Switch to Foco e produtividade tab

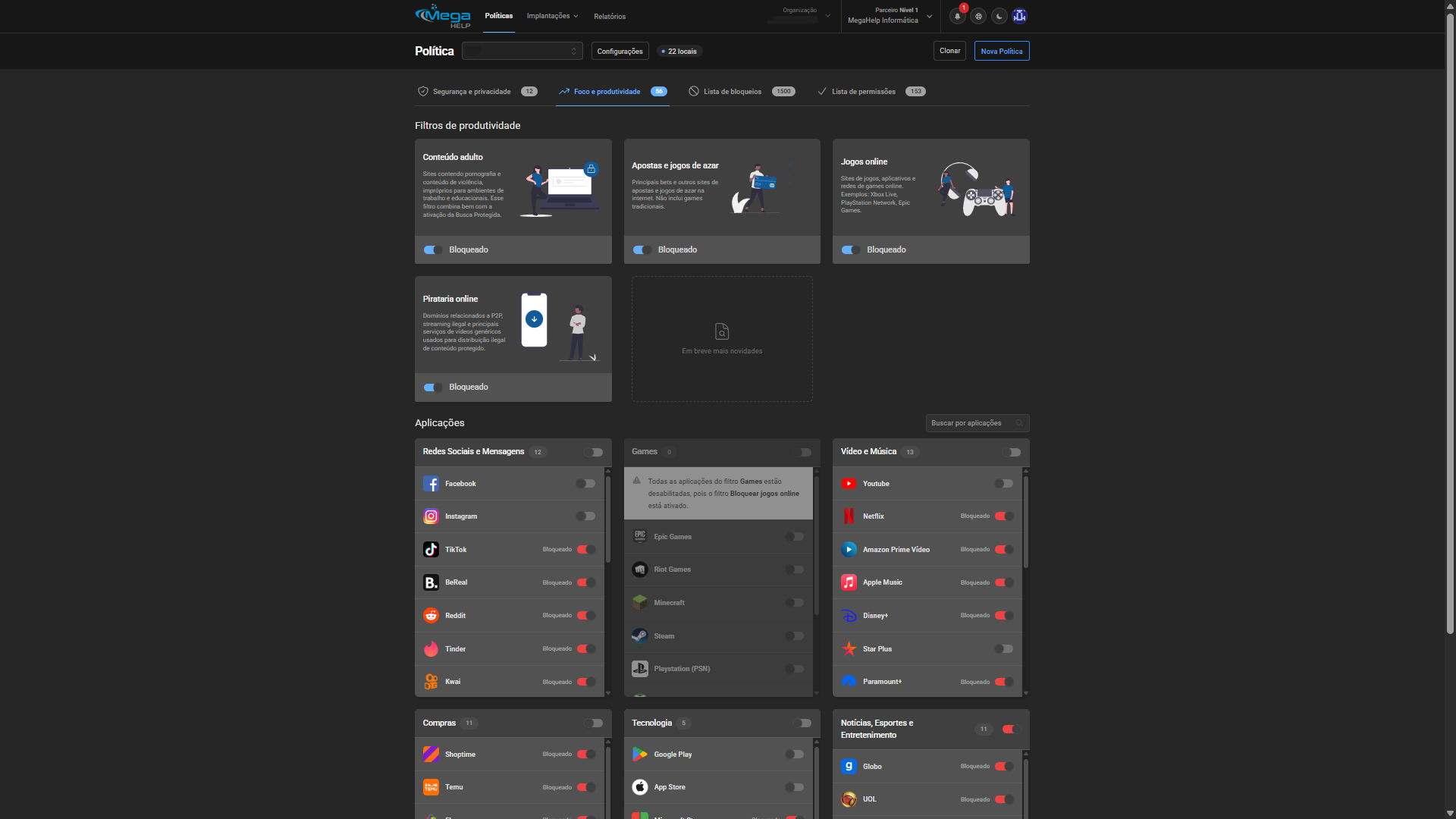pyautogui.click(x=613, y=92)
